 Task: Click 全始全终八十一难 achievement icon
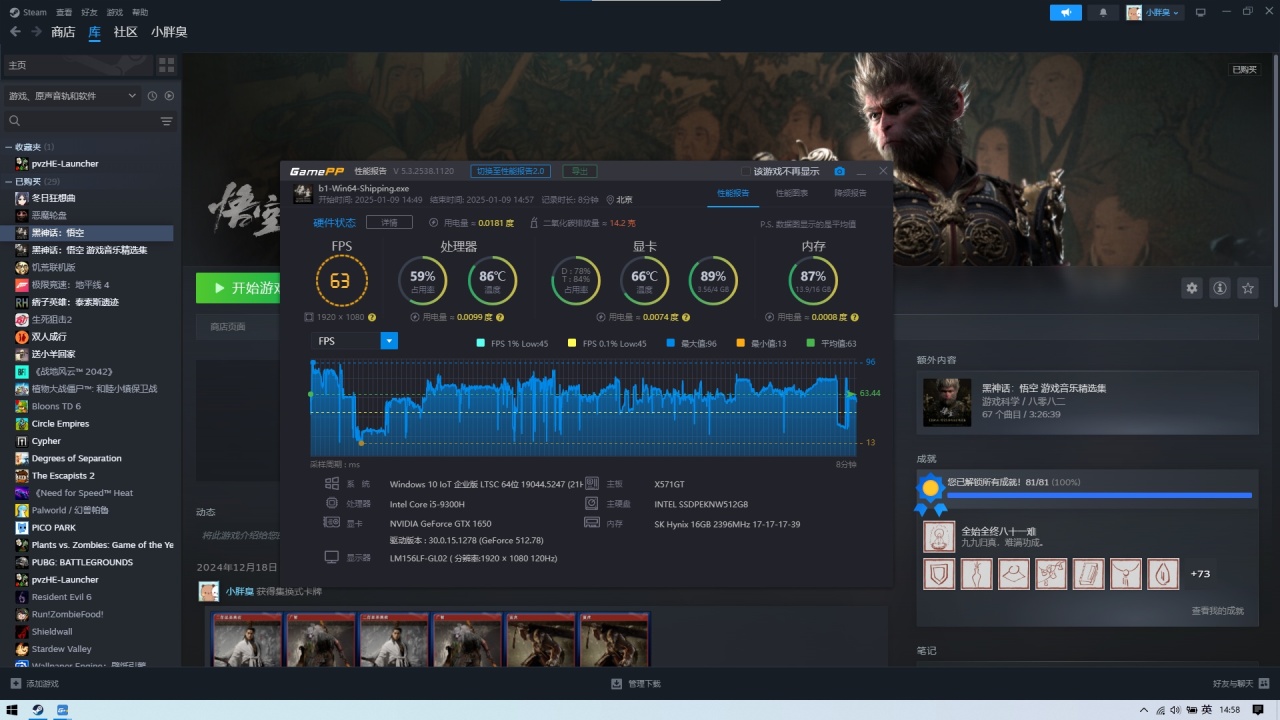(938, 537)
